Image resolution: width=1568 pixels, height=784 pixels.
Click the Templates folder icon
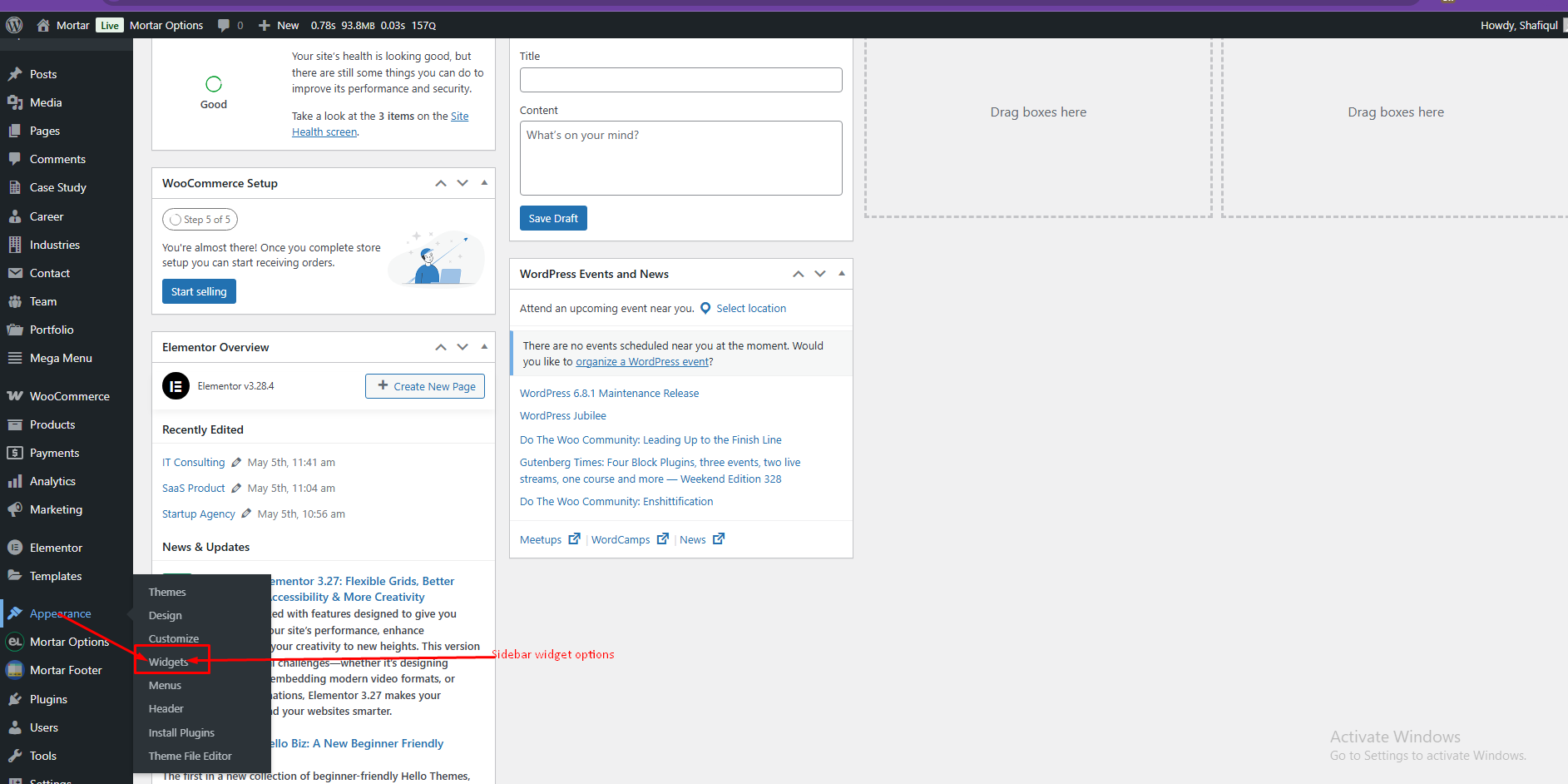tap(15, 576)
